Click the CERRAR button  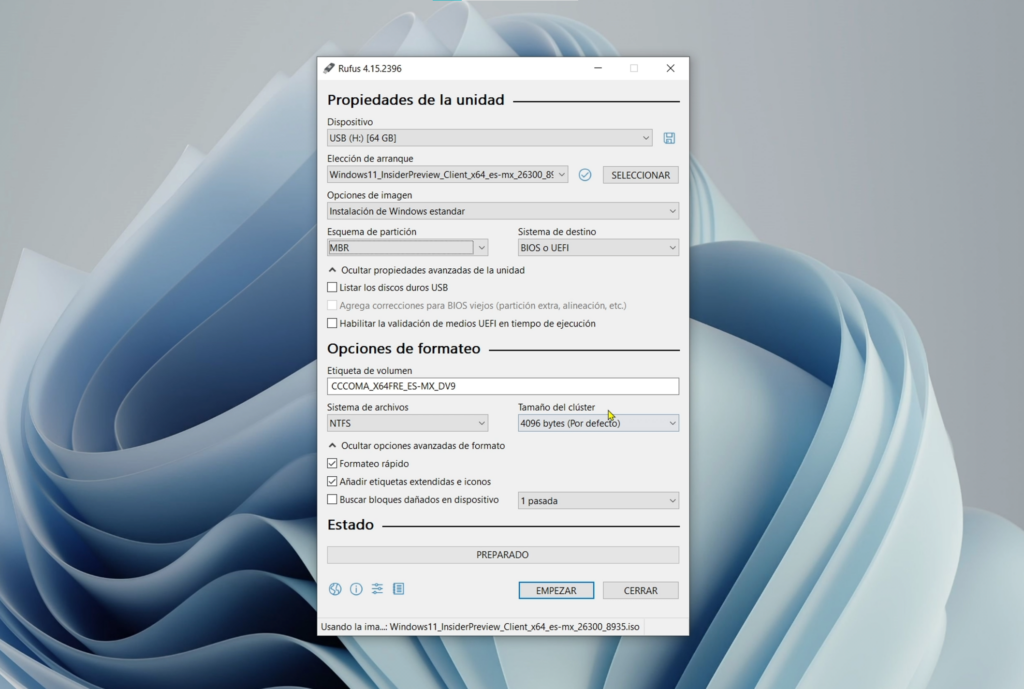tap(641, 590)
